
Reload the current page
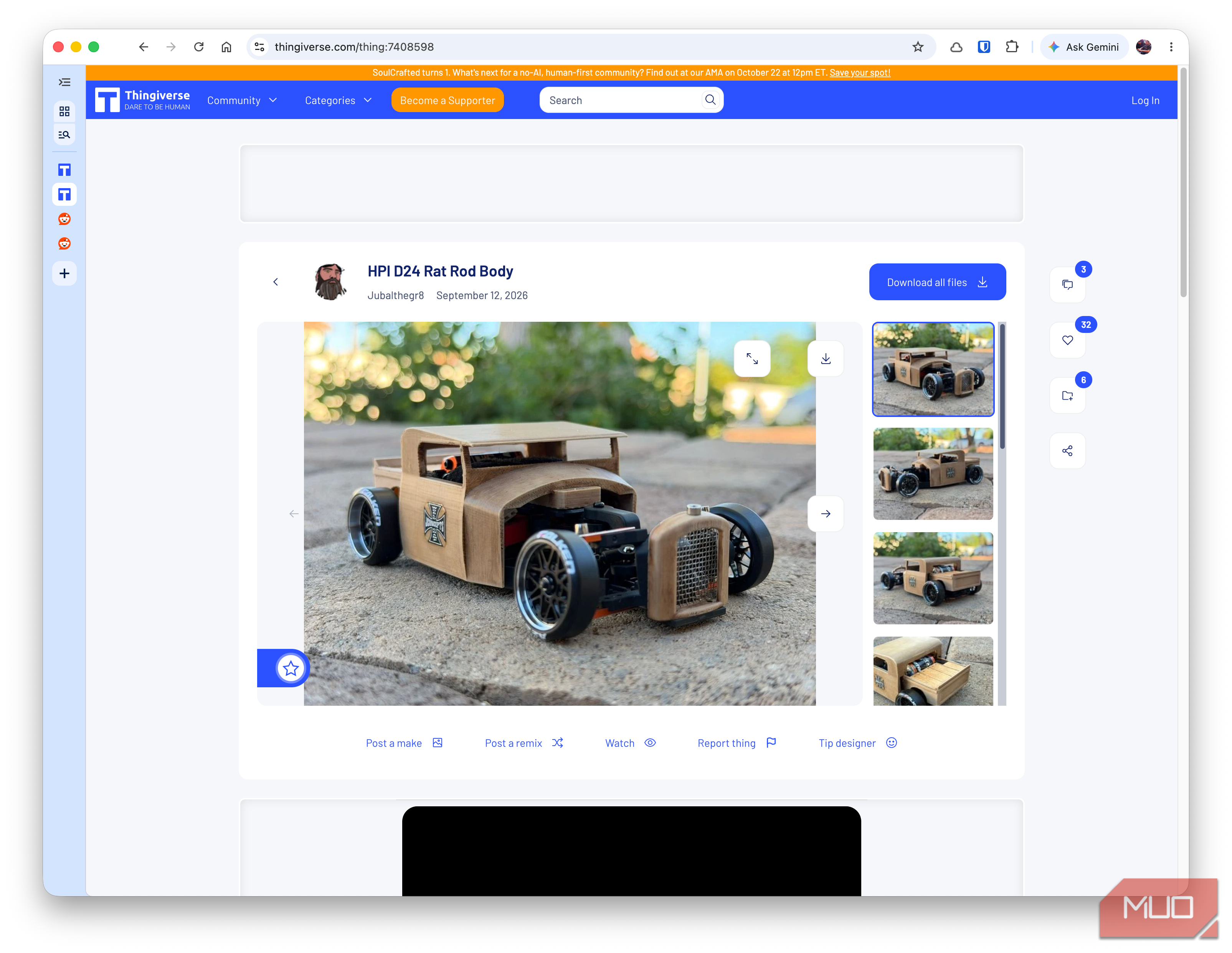(198, 47)
